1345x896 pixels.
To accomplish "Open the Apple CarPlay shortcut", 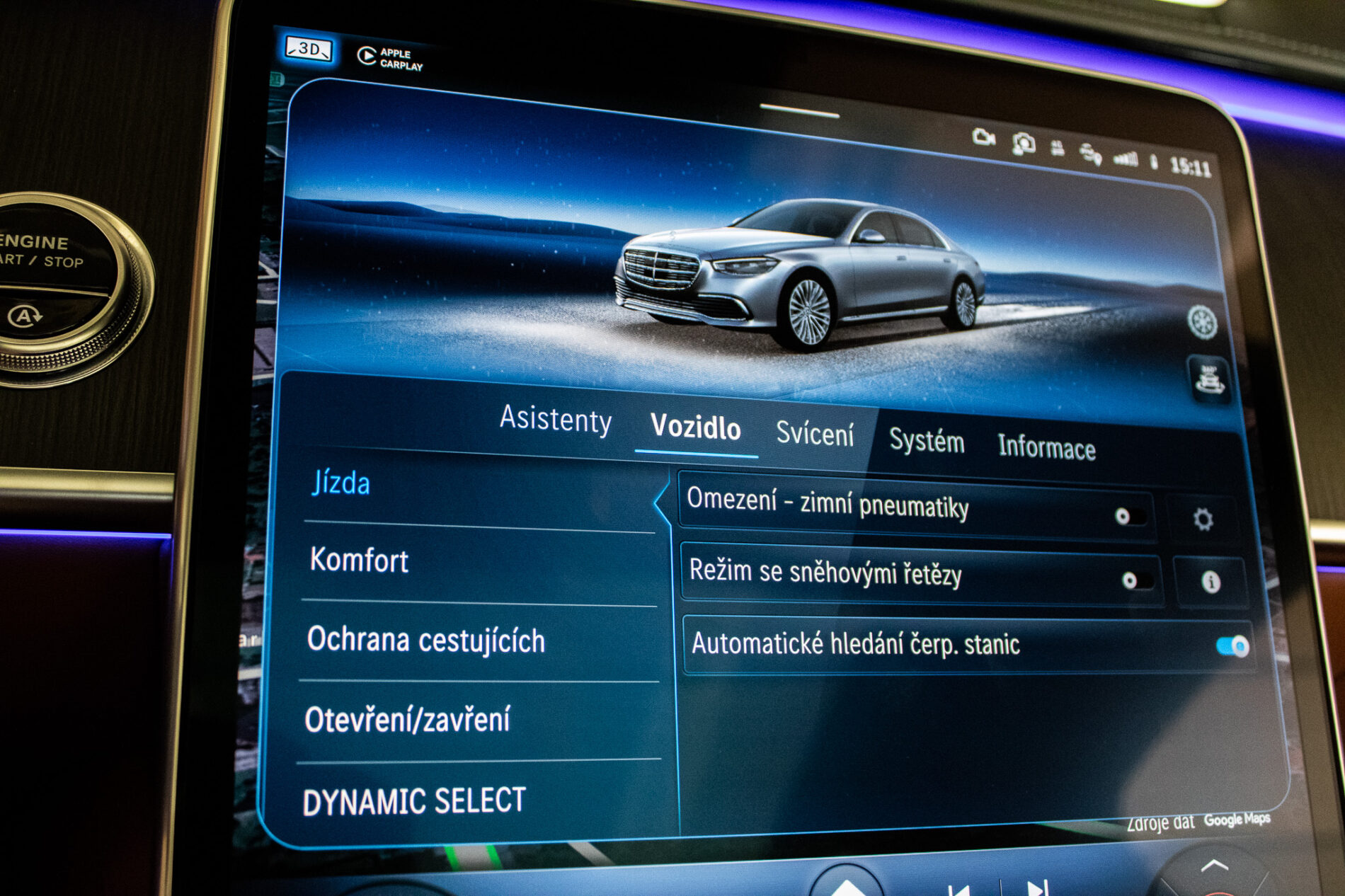I will click(390, 58).
